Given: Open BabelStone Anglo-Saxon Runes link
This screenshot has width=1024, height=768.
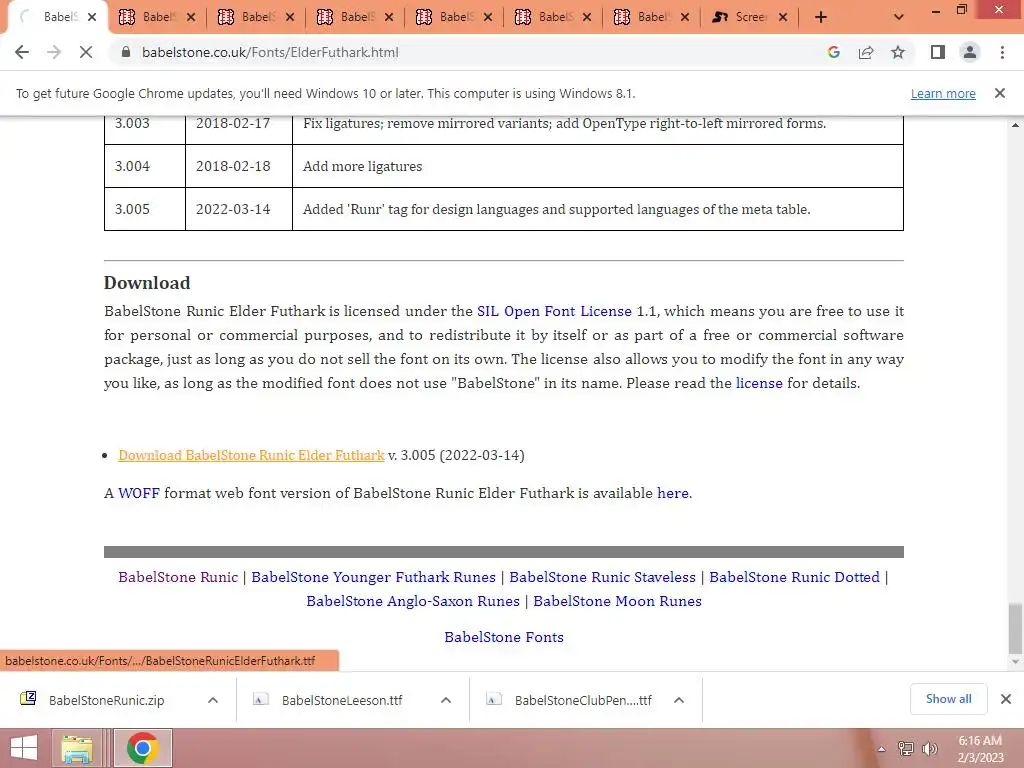Looking at the screenshot, I should (413, 601).
